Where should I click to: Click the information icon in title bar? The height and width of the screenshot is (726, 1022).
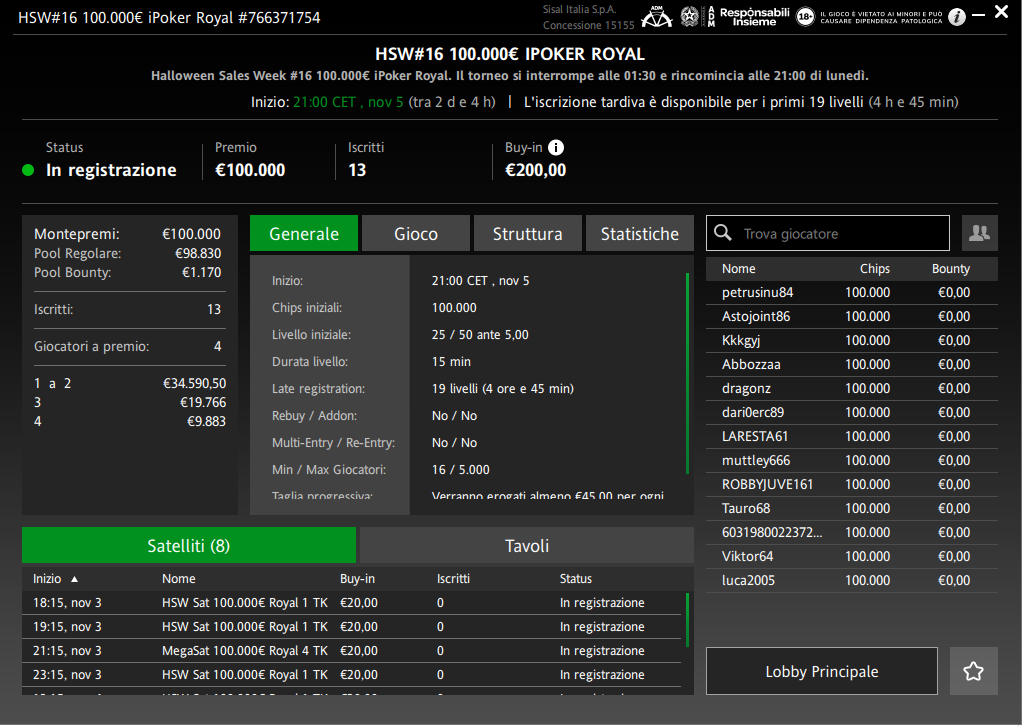coord(956,17)
